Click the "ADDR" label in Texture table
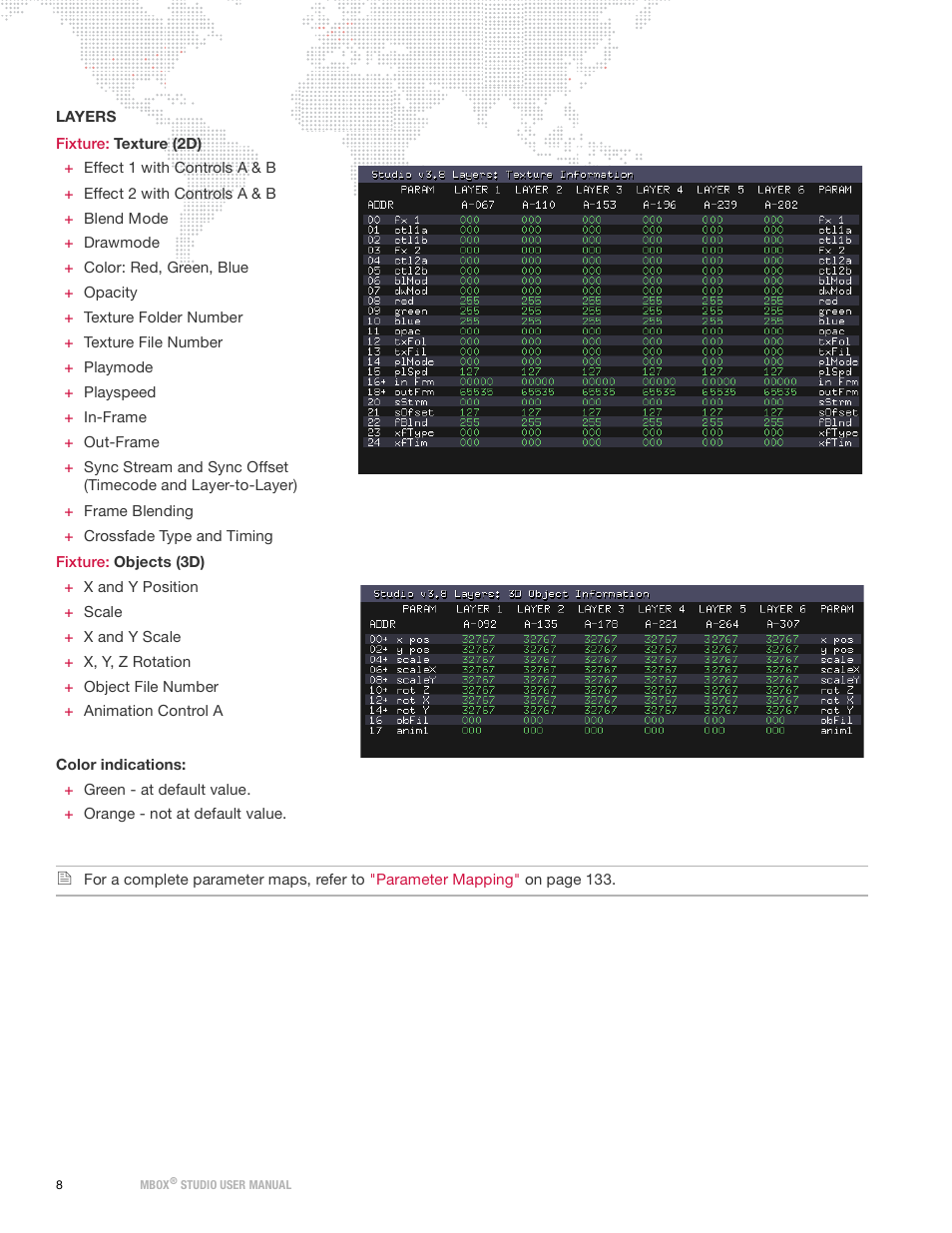The image size is (952, 1233). 381,205
